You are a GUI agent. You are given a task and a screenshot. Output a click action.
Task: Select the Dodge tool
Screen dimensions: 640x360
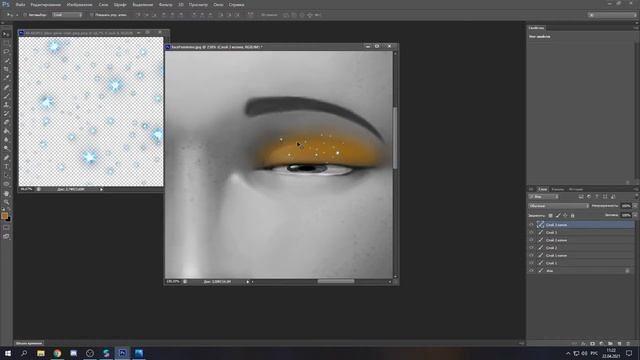tap(6, 149)
